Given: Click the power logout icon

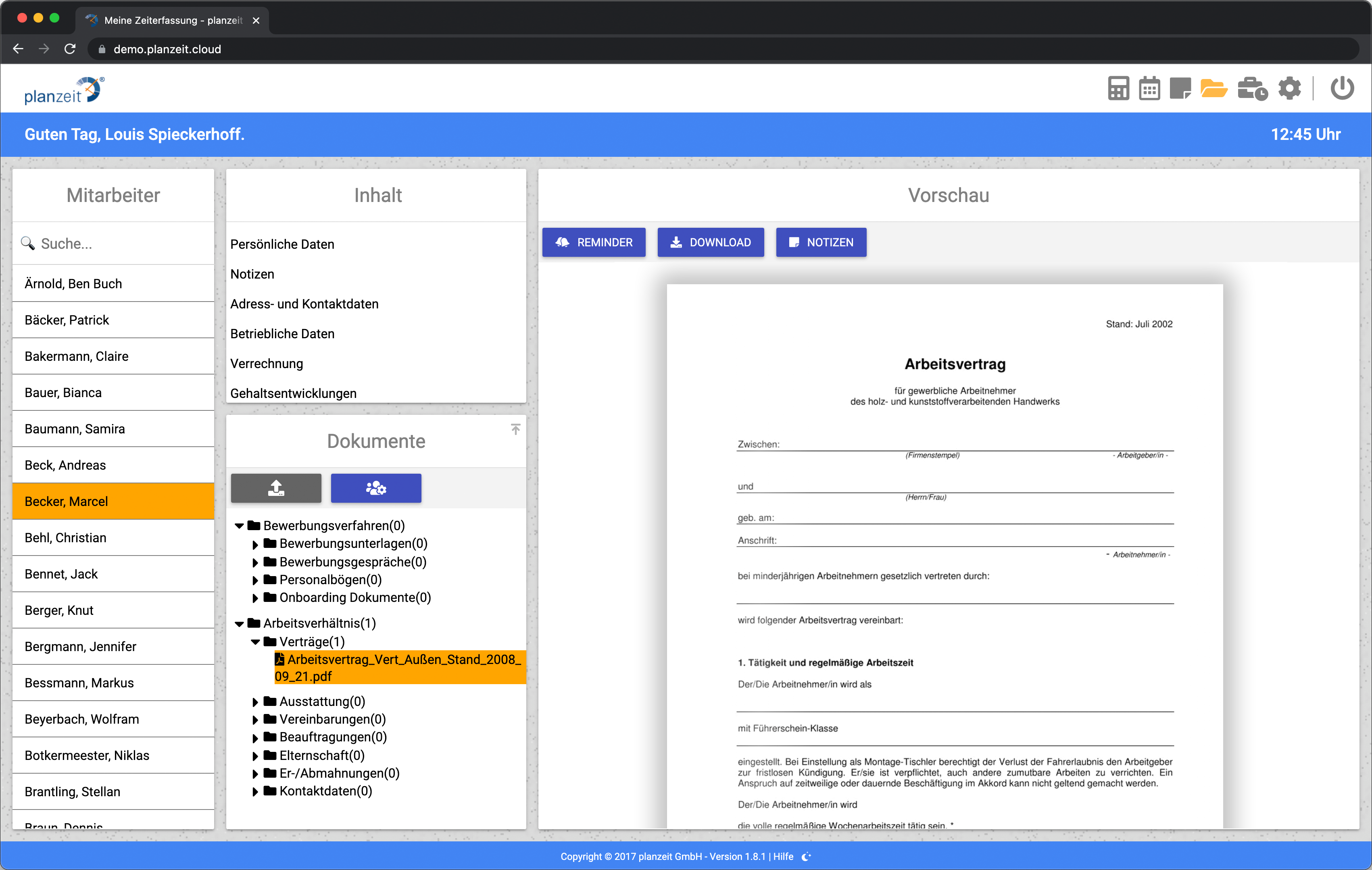Looking at the screenshot, I should (x=1342, y=89).
